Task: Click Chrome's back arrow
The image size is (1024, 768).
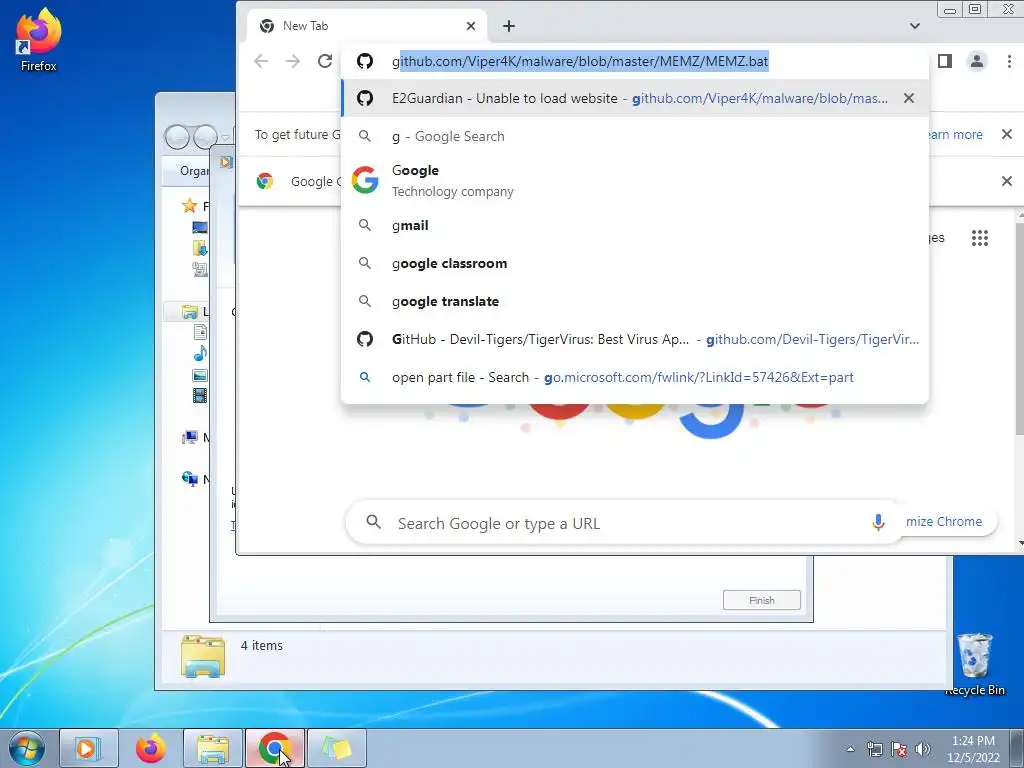Action: 261,61
